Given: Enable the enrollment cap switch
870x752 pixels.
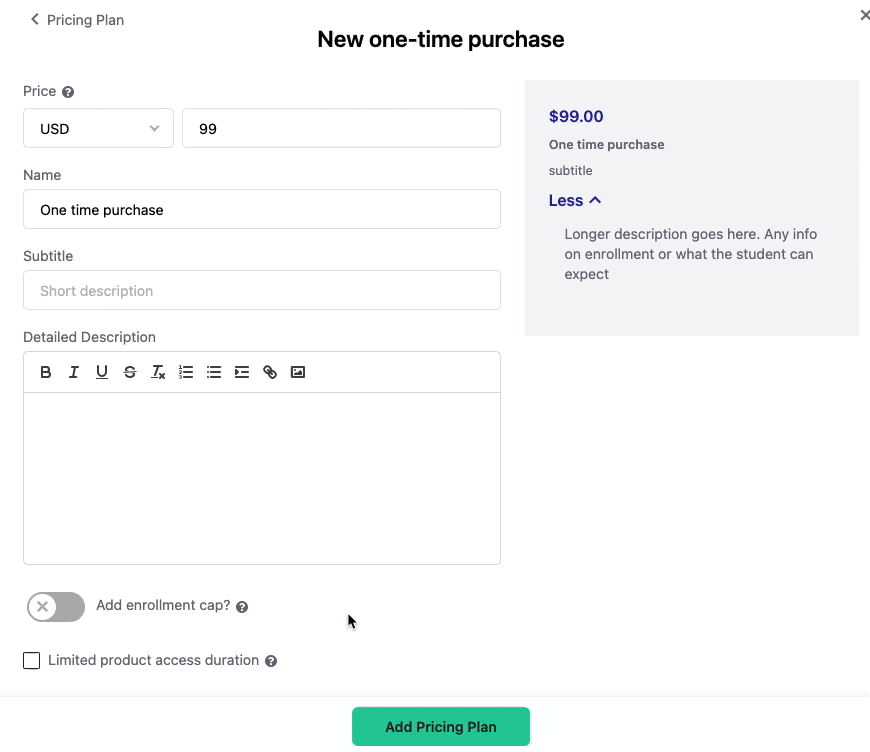Looking at the screenshot, I should pos(56,606).
